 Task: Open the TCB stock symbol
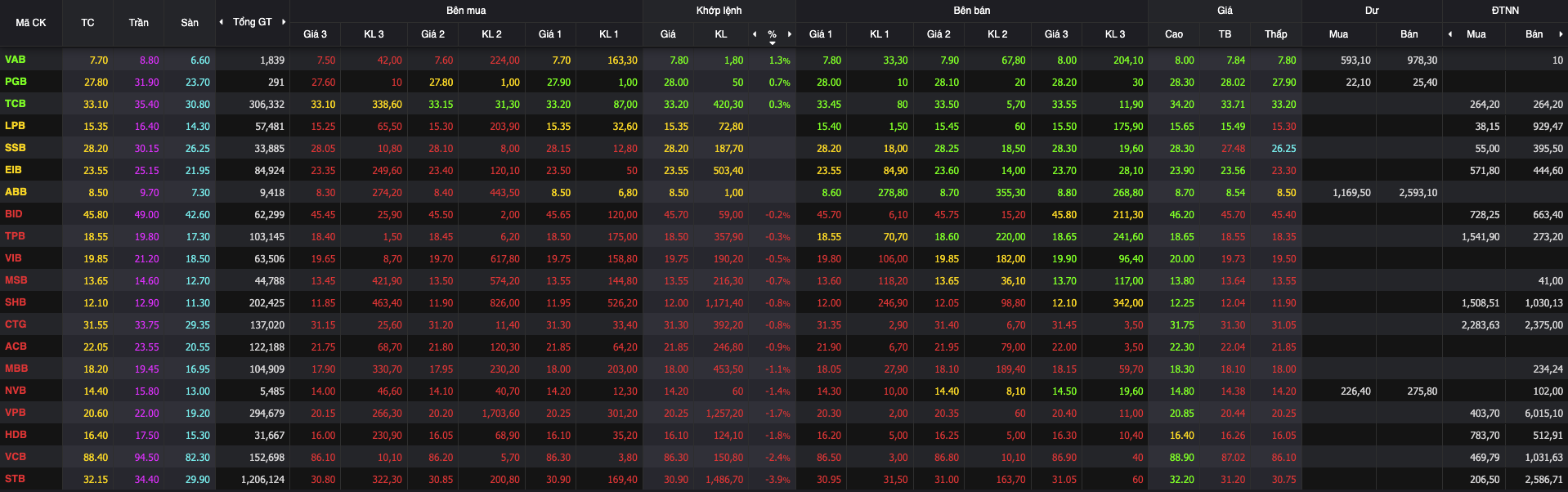(x=16, y=104)
